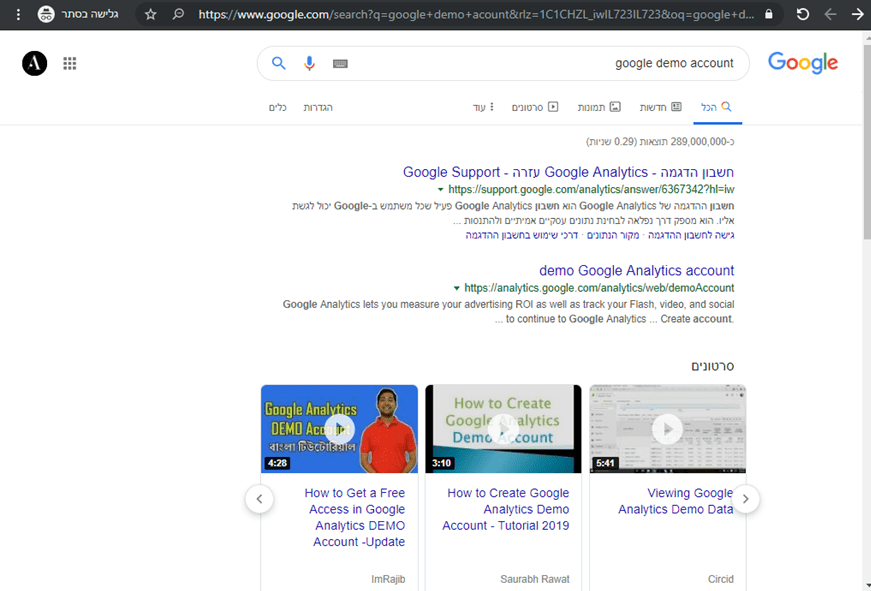Screen dimensions: 871x591
Task: Open the profile avatar with letter A
Action: pos(34,63)
